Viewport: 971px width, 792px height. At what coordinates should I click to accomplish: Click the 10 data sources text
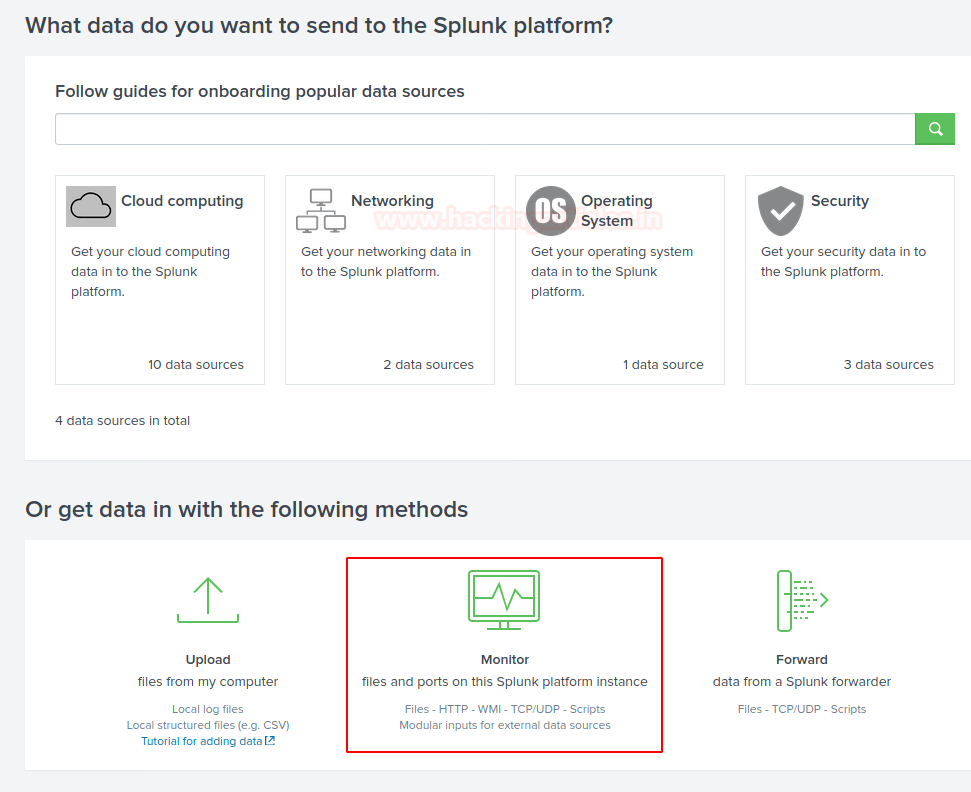pos(196,365)
